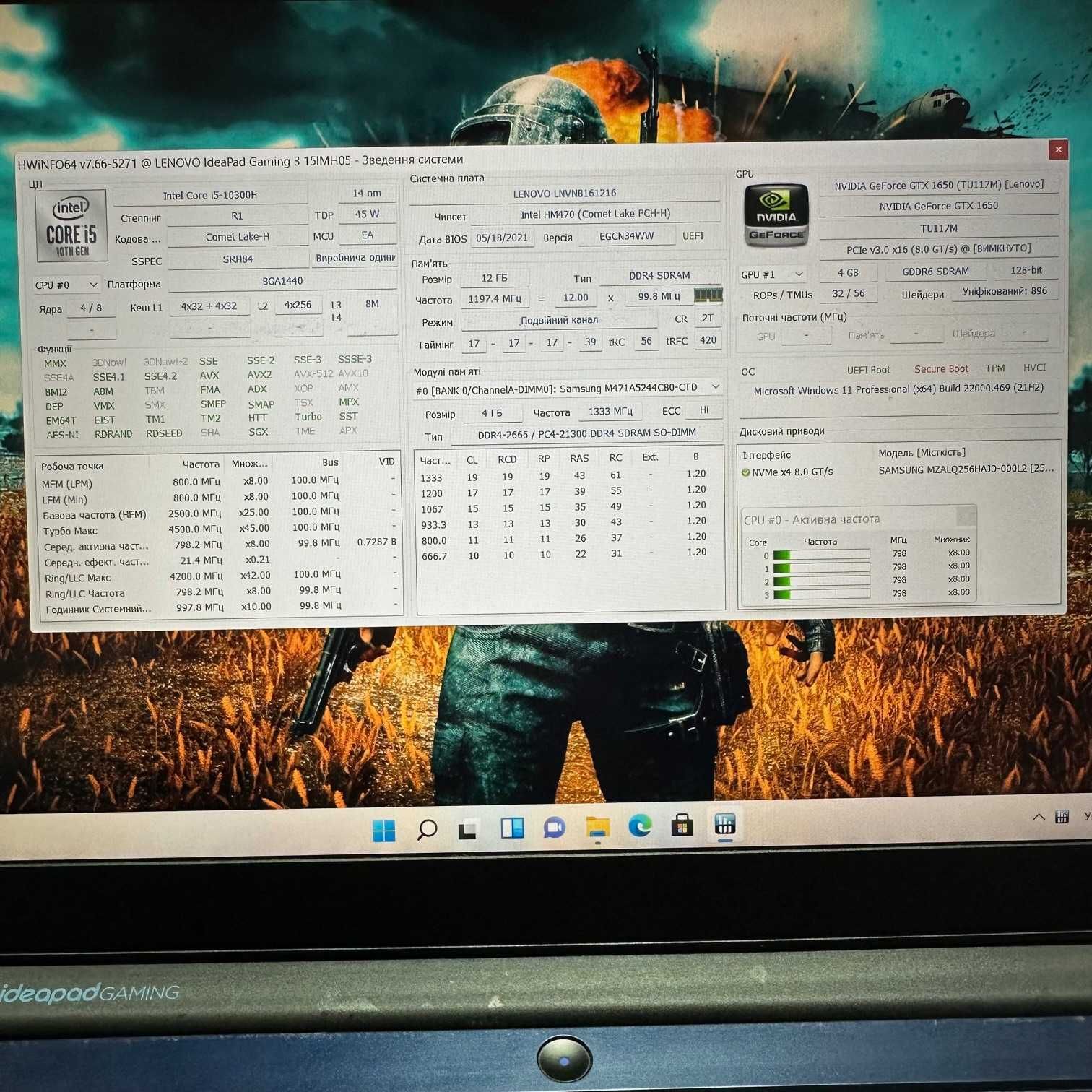Click the Comet Lake-H codename field

[237, 237]
